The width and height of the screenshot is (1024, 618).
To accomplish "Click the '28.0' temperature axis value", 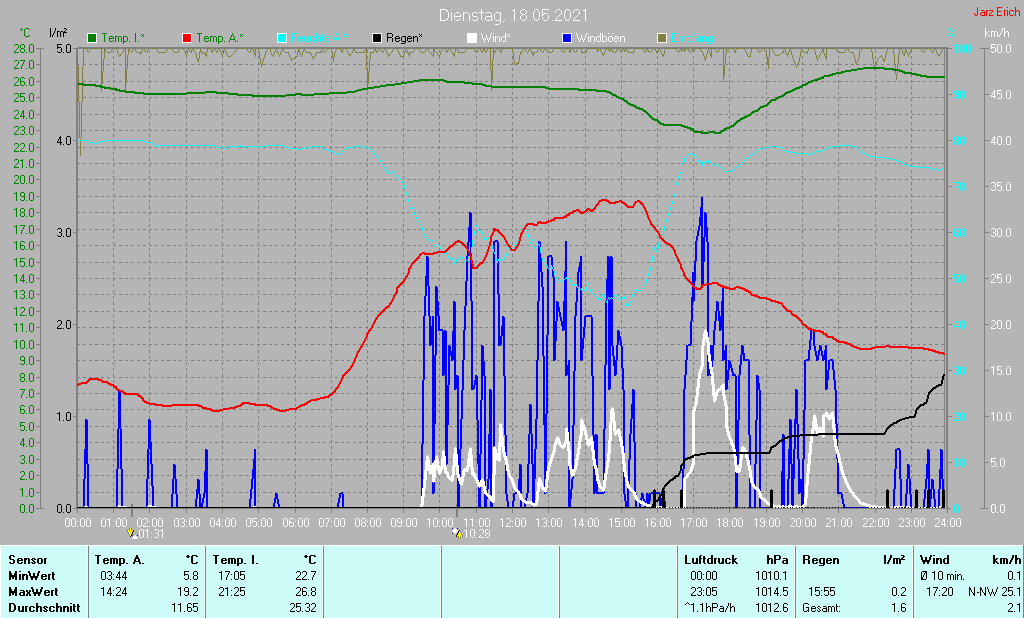I will [24, 49].
